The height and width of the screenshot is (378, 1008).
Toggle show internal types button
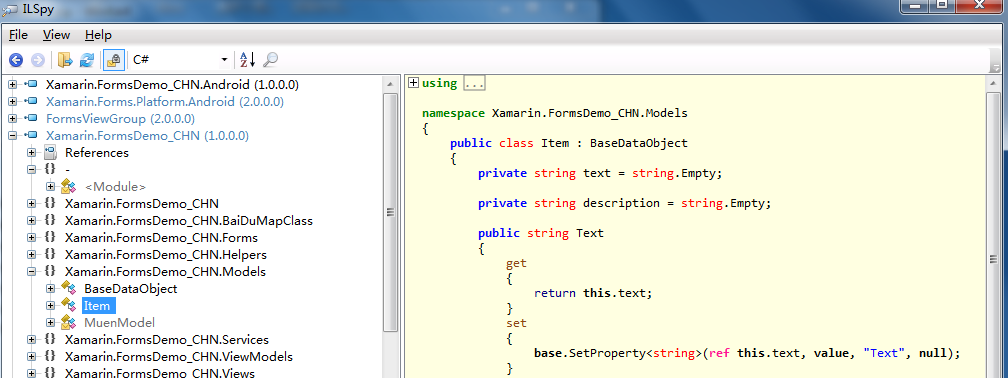[113, 60]
